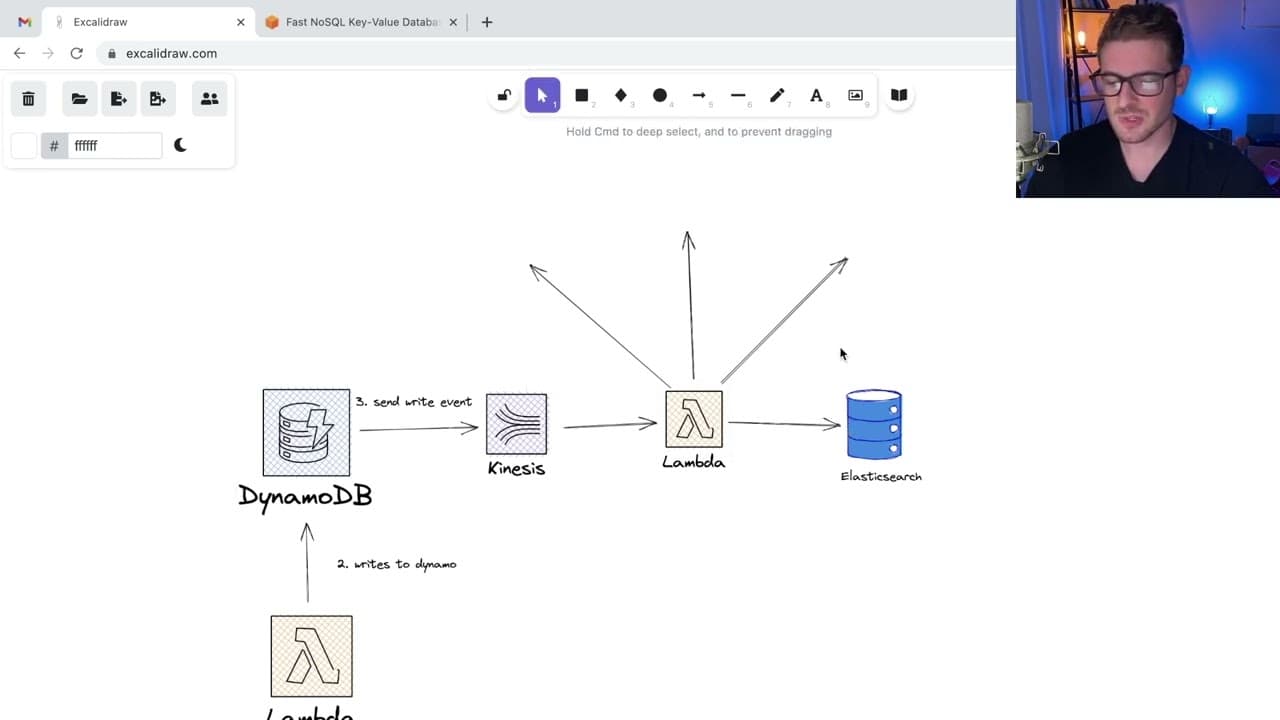Select the Selection arrow tool

(x=542, y=95)
